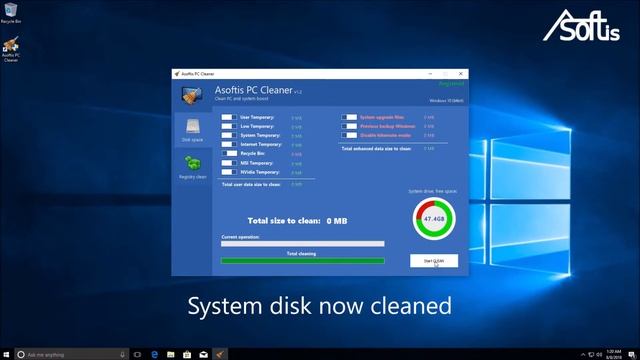Click the Current operation progress bar
Viewport: 640px width, 360px height.
point(302,244)
